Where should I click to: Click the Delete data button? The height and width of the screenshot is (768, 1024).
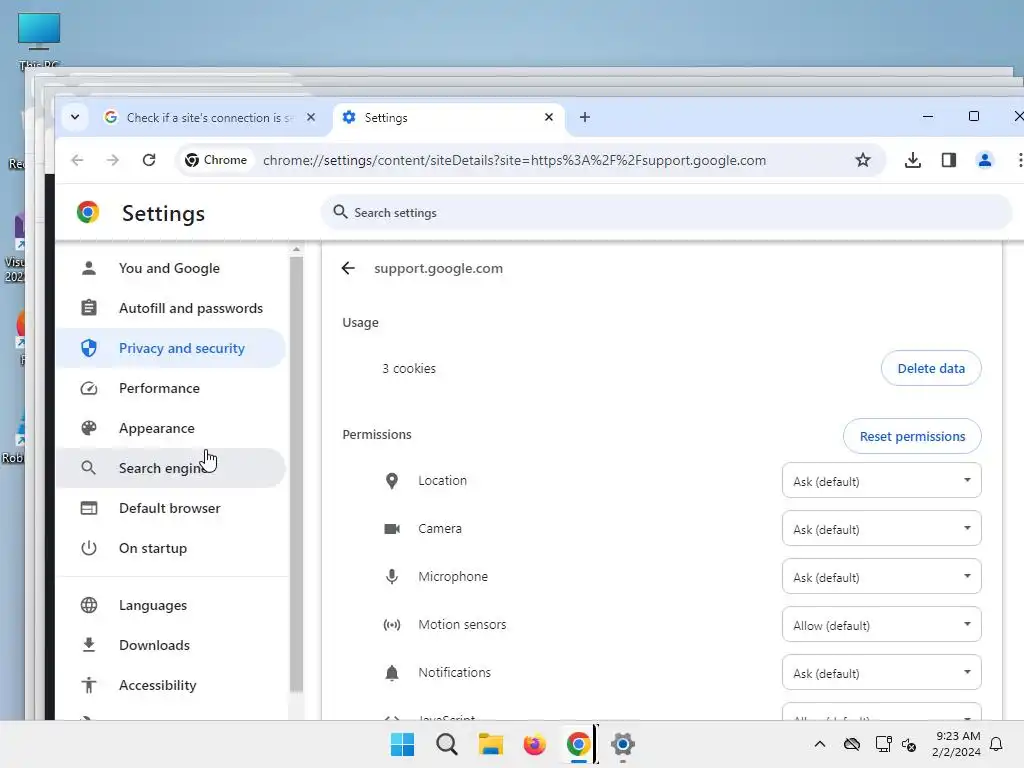tap(931, 368)
